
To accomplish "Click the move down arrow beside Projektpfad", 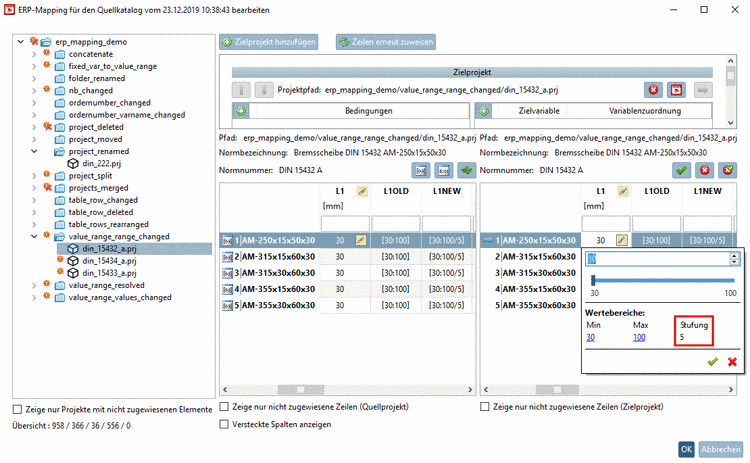I will pyautogui.click(x=264, y=90).
